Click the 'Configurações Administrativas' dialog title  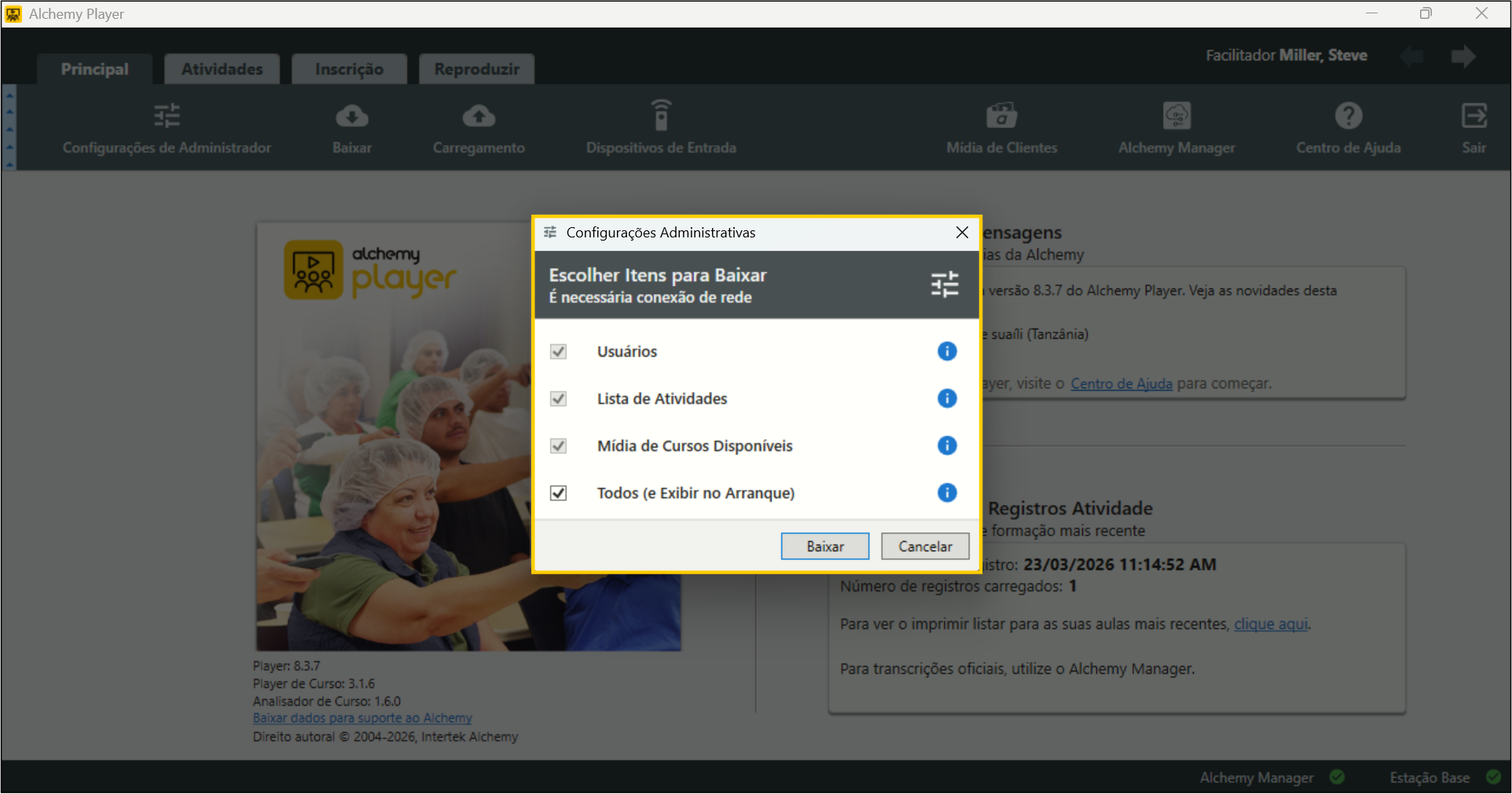(x=661, y=233)
